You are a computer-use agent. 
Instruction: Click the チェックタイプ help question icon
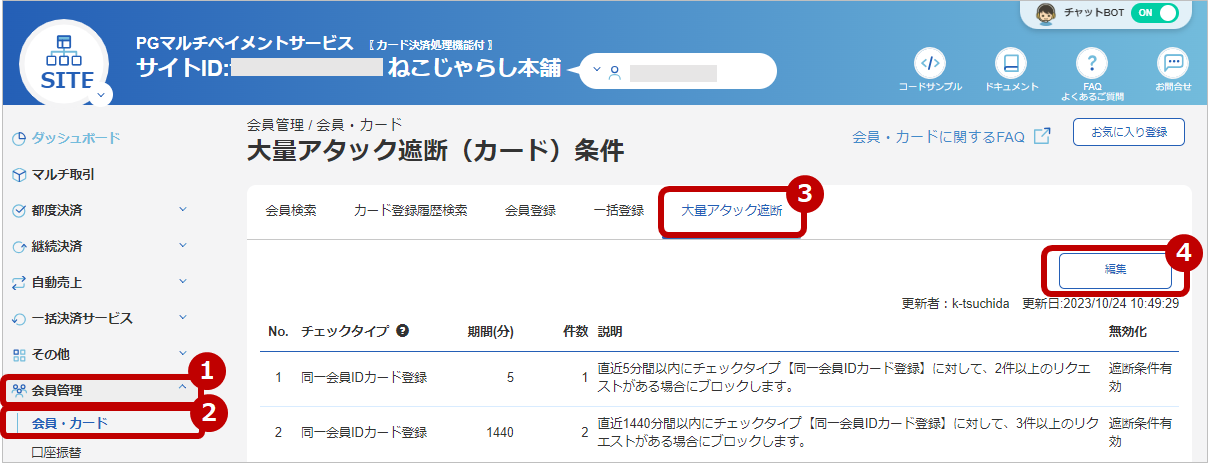pyautogui.click(x=402, y=331)
